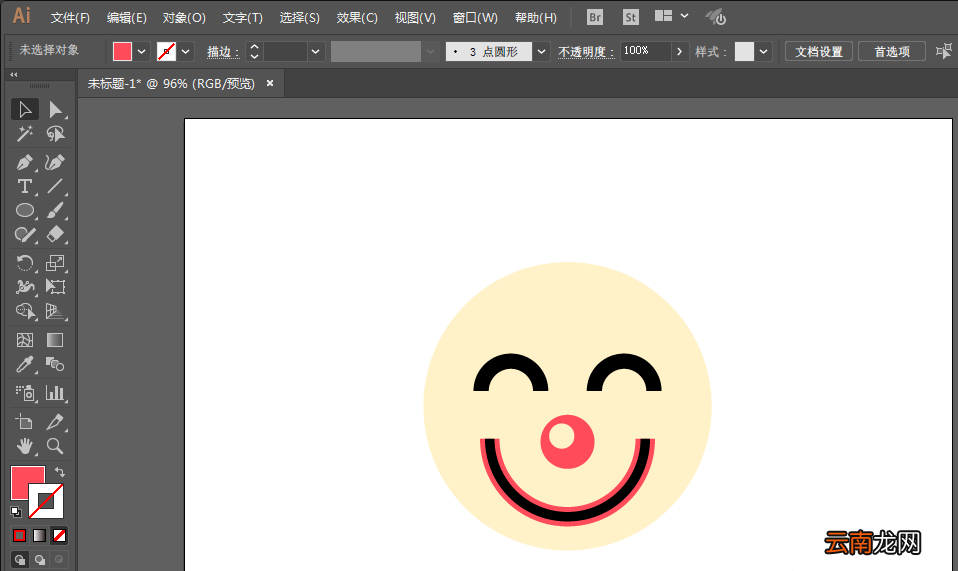Open Adobe Stock (St) icon
The image size is (958, 571).
coord(631,17)
